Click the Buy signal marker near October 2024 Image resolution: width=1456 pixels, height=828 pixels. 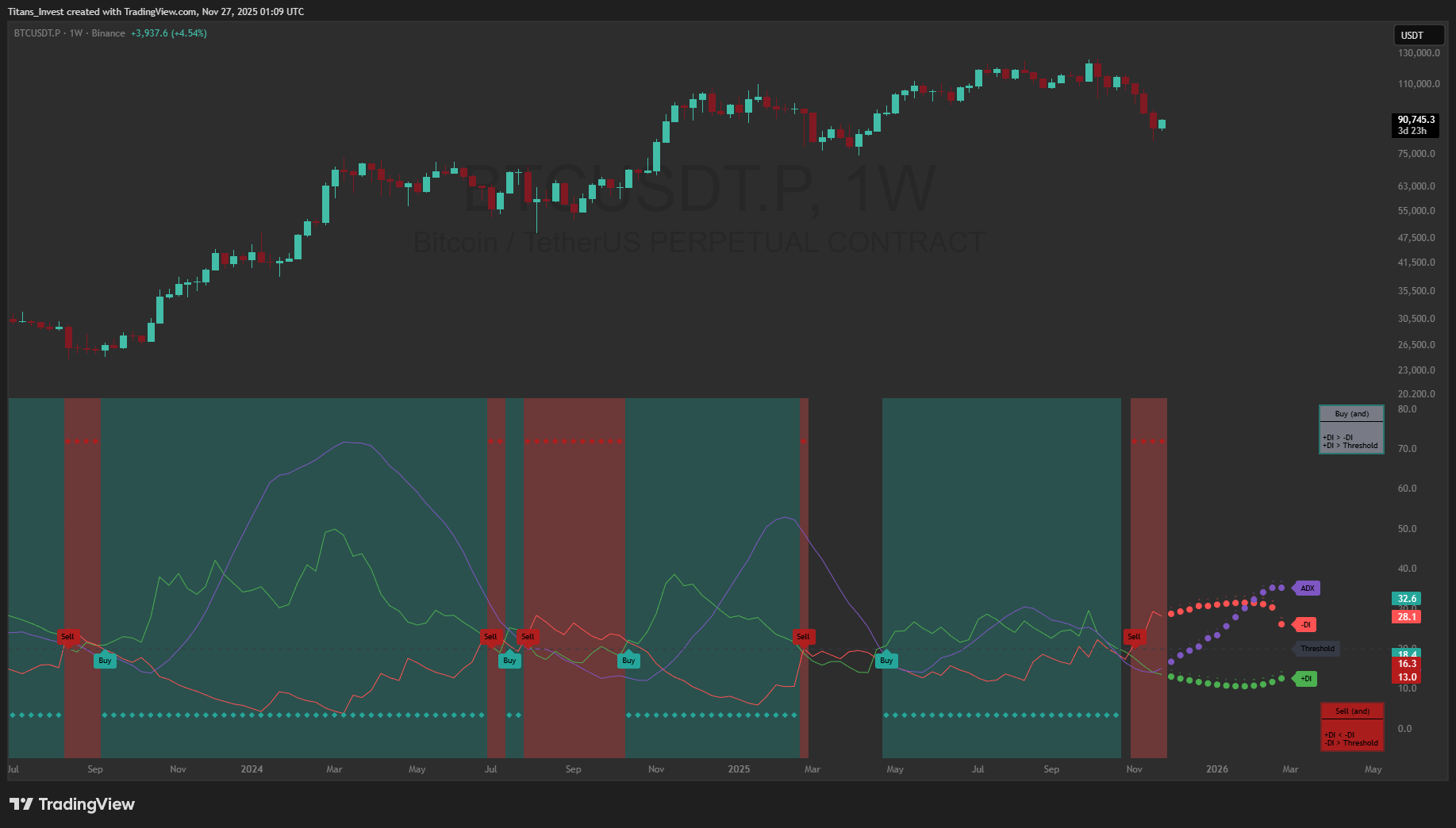point(628,660)
